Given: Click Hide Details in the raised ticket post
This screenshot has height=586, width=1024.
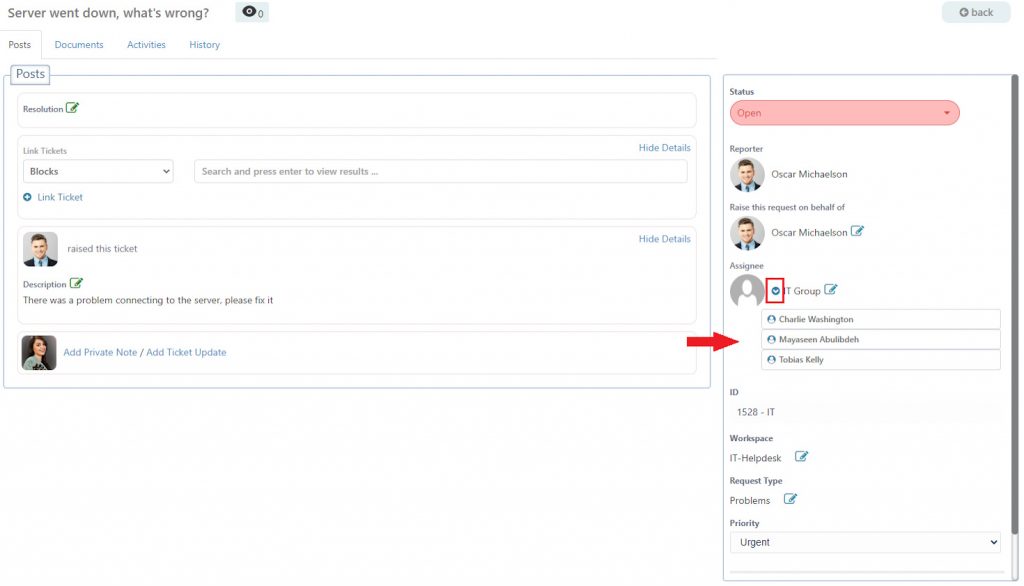Looking at the screenshot, I should pyautogui.click(x=664, y=239).
